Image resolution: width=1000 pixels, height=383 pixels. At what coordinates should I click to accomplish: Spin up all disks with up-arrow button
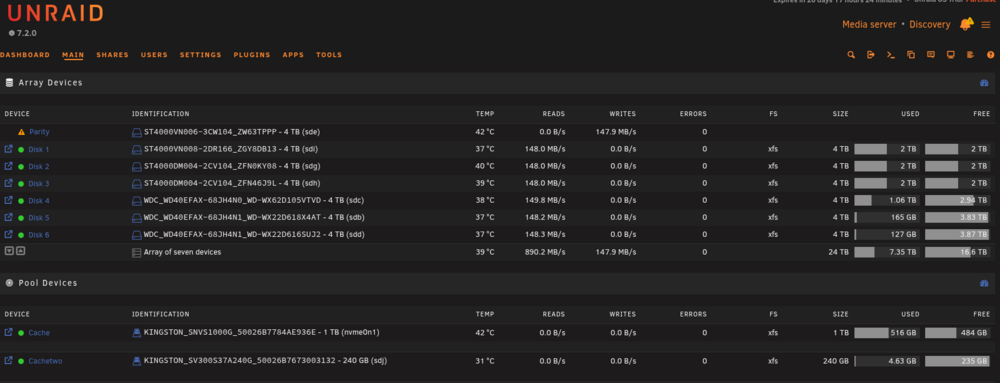20,251
